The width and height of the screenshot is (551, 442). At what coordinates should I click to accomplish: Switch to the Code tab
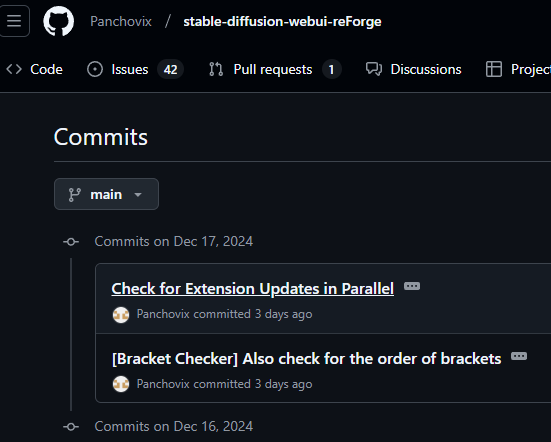[34, 69]
